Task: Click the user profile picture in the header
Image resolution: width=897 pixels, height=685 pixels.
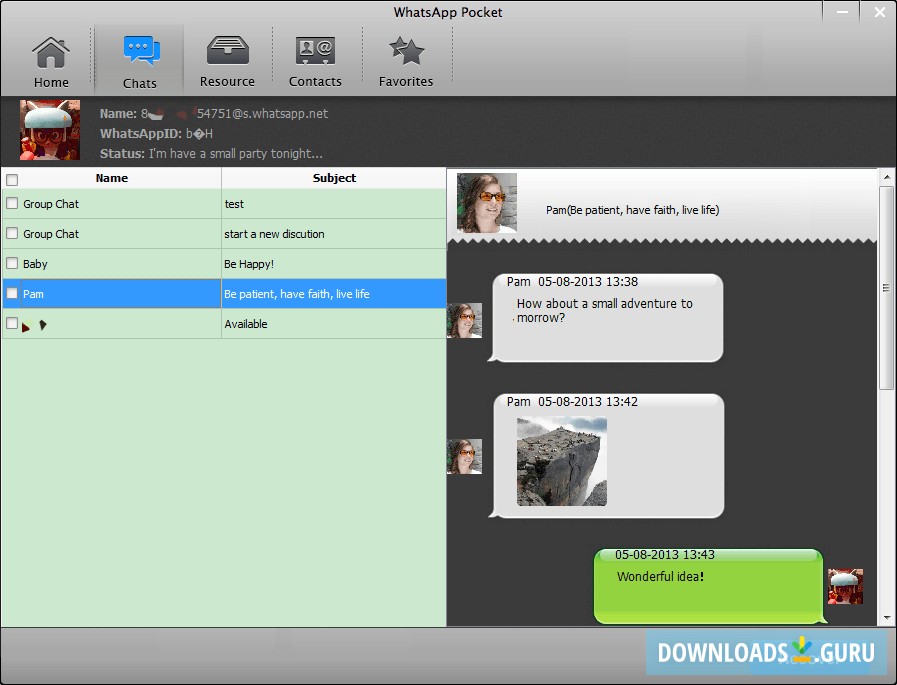Action: [x=49, y=130]
